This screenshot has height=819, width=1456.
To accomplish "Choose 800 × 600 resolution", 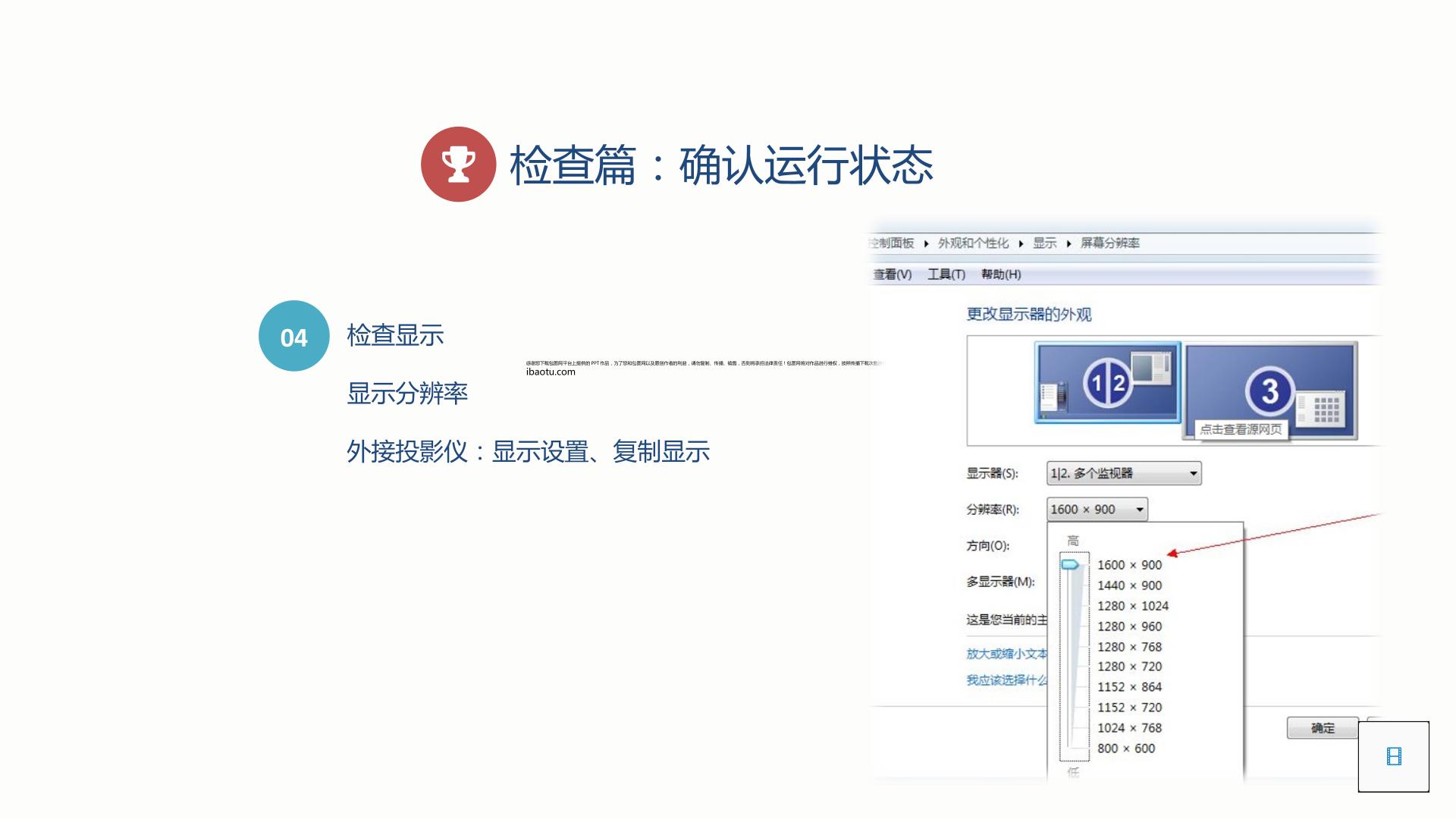I will coord(1126,748).
